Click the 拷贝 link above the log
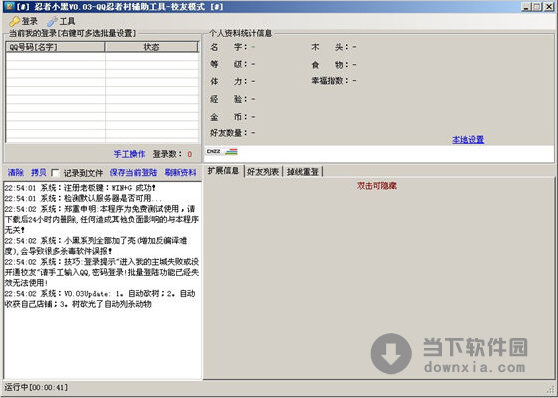This screenshot has height=398, width=558. pyautogui.click(x=39, y=173)
